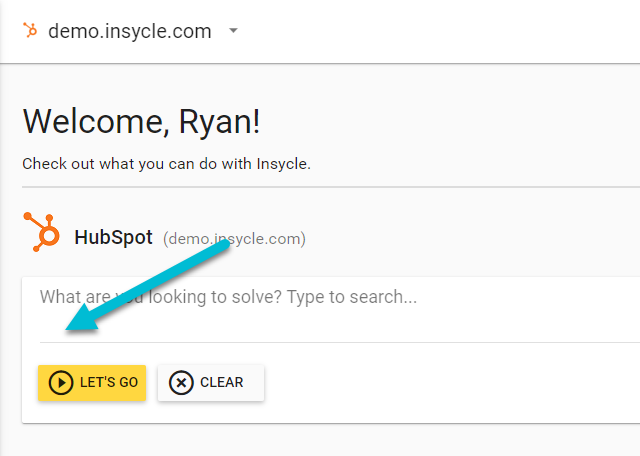Click the horizontal divider below the welcome subtitle
The image size is (640, 456).
331,187
